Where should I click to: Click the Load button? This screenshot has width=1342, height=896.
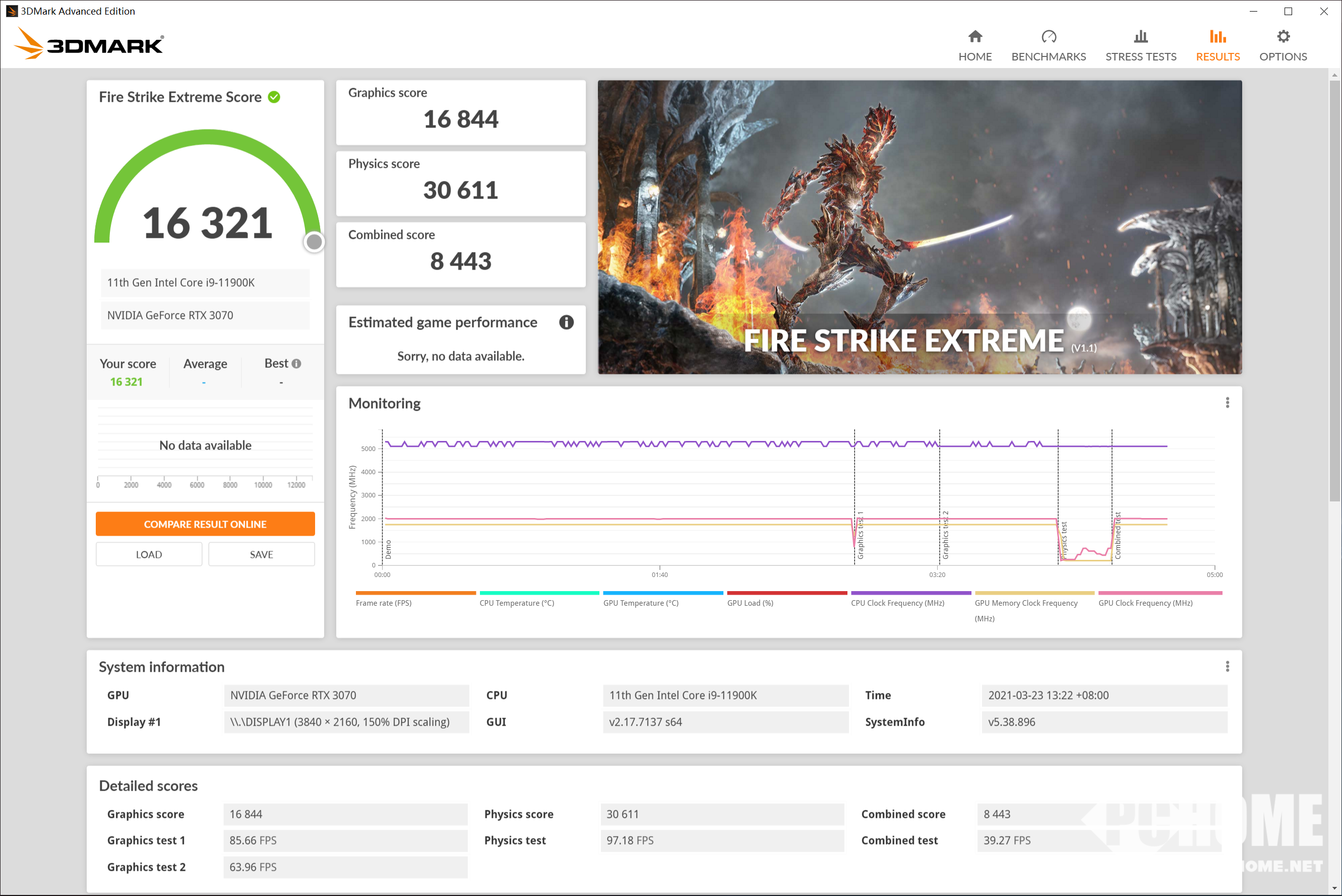click(x=149, y=554)
